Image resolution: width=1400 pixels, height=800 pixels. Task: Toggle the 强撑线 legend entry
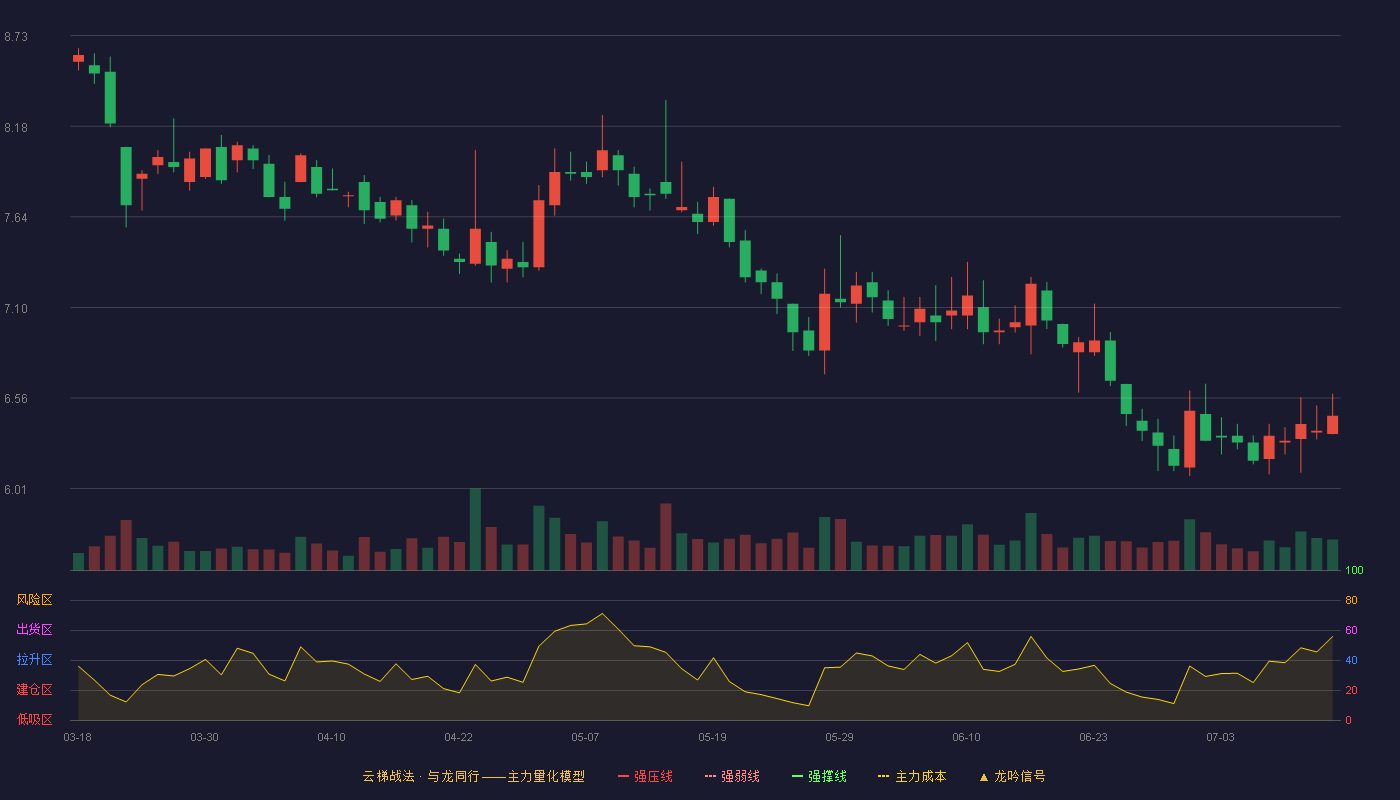(x=819, y=776)
